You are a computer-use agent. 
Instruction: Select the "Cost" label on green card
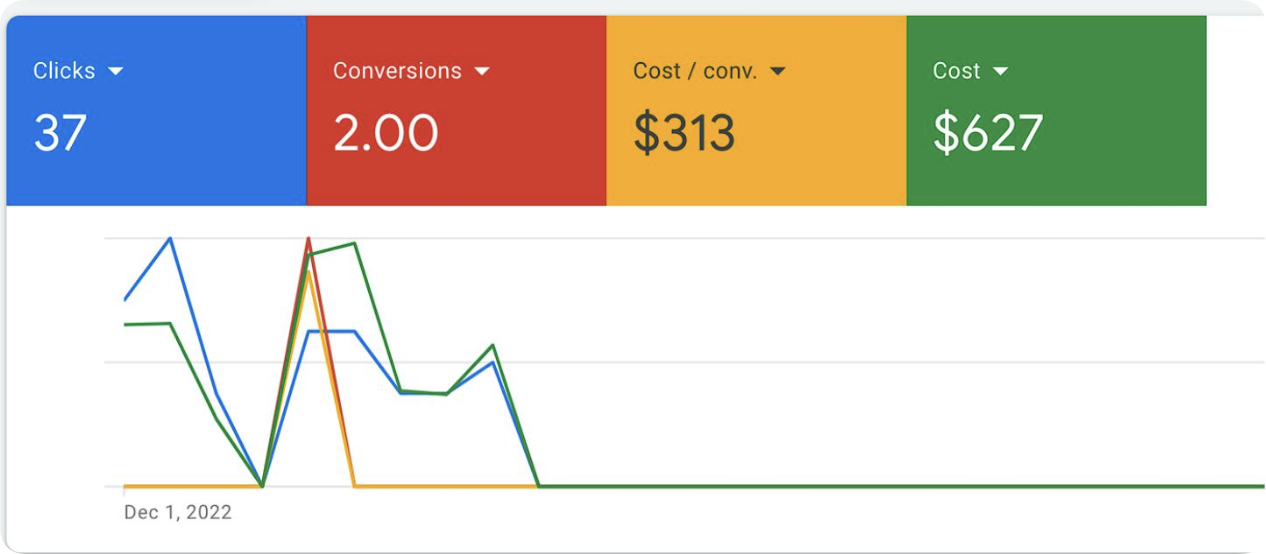(956, 71)
